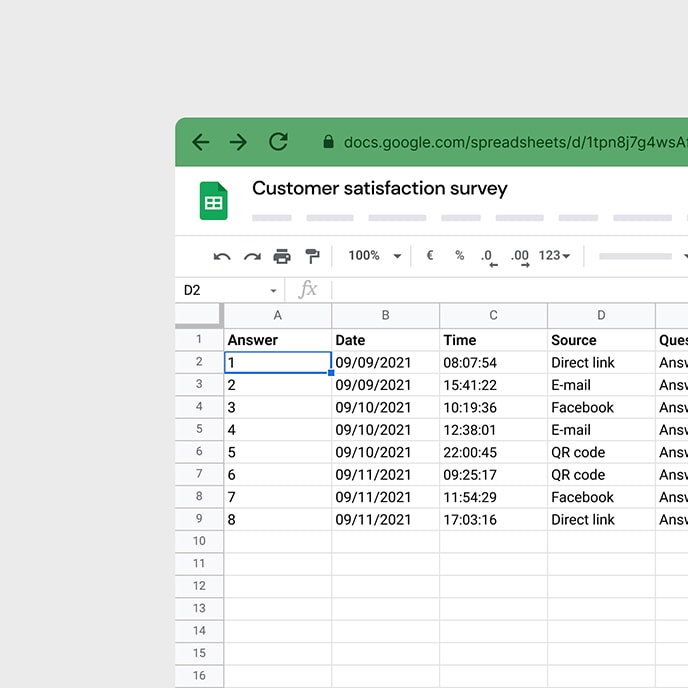Select the Facebook cell in row 8
The height and width of the screenshot is (688, 688).
(602, 497)
